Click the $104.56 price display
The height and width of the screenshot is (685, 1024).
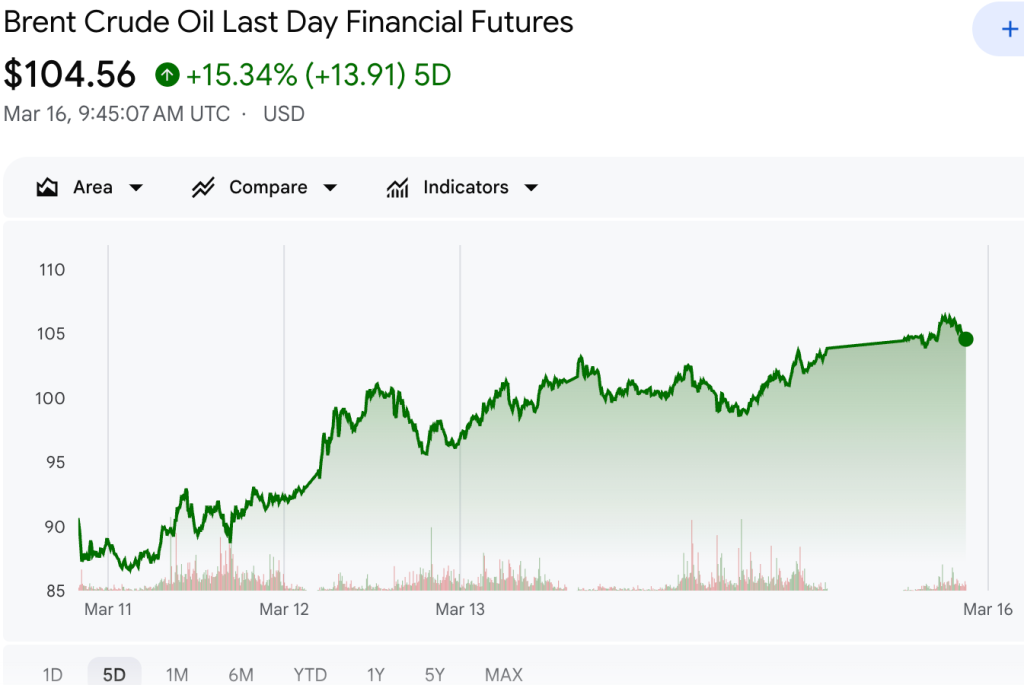(70, 74)
